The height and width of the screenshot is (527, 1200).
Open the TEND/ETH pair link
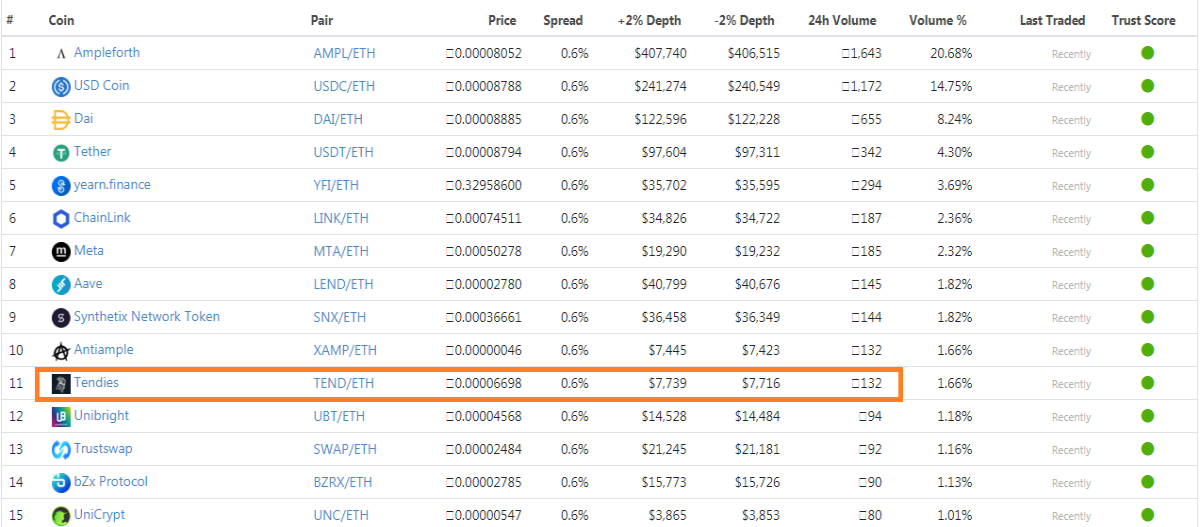(343, 384)
